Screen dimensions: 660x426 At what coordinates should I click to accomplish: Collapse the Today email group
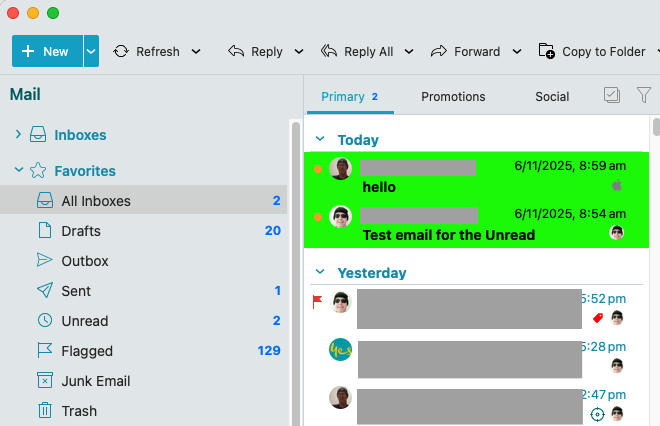click(320, 140)
